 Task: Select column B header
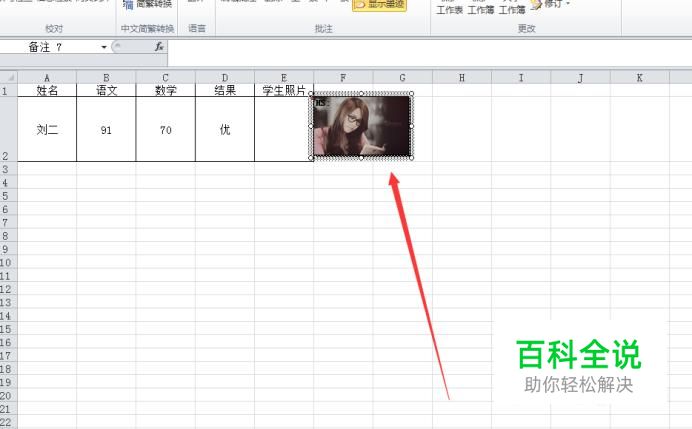(106, 78)
